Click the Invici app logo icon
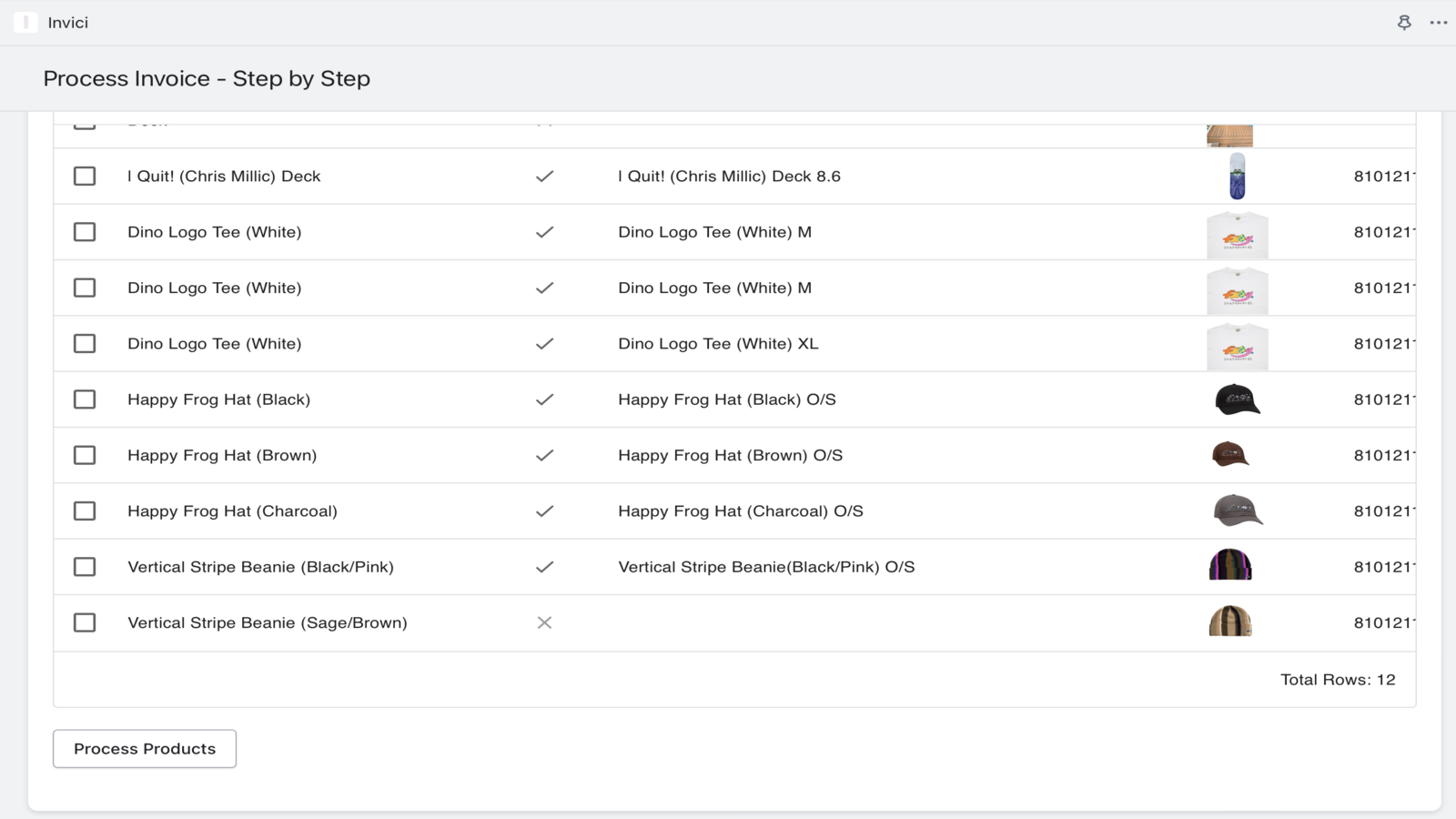Screen dimensions: 1456x819 (x=25, y=23)
